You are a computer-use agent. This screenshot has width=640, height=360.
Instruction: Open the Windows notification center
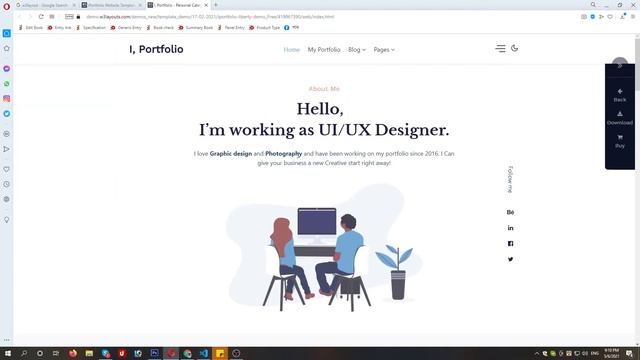point(629,353)
